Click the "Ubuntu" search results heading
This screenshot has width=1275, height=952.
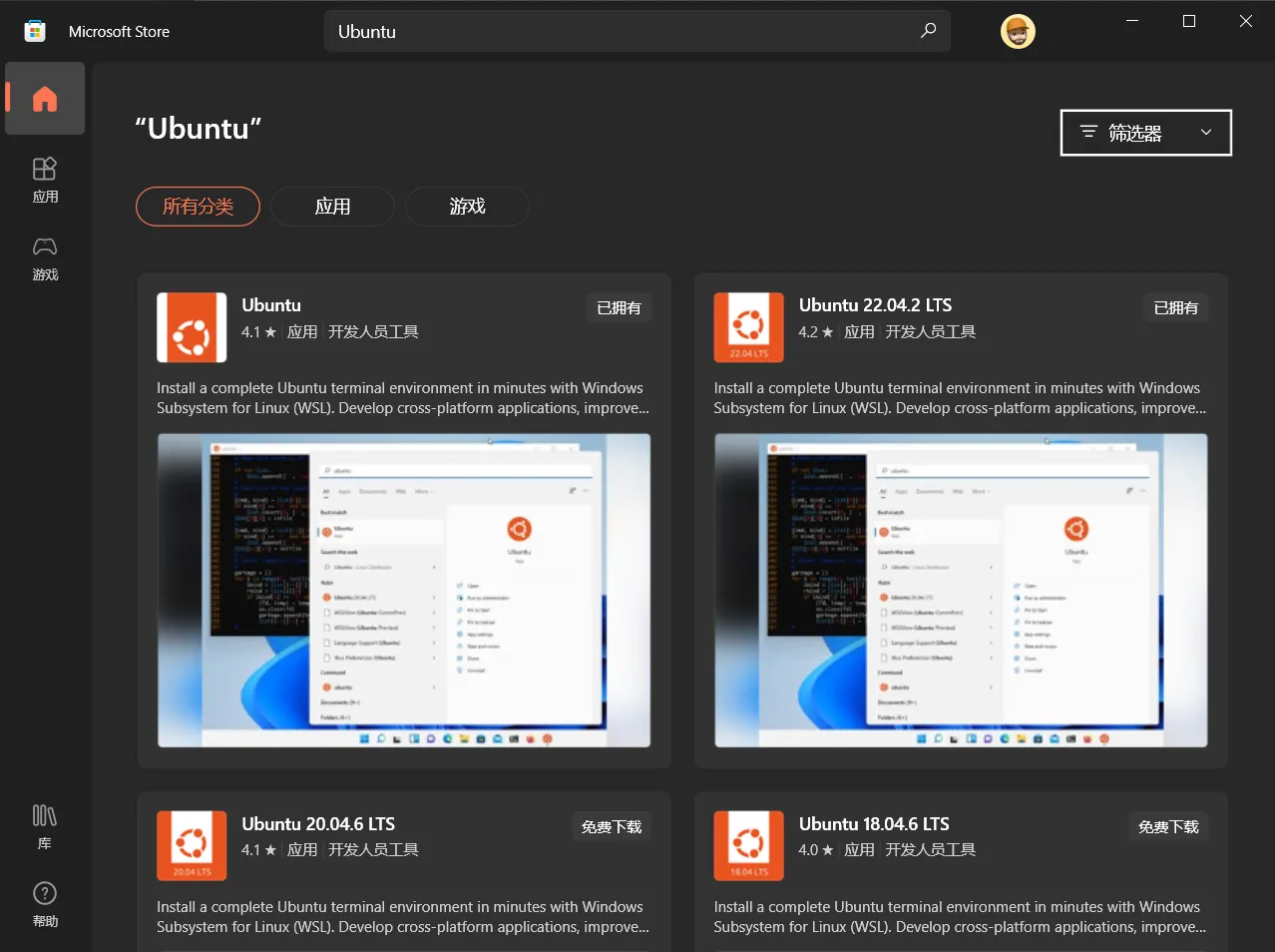coord(198,129)
